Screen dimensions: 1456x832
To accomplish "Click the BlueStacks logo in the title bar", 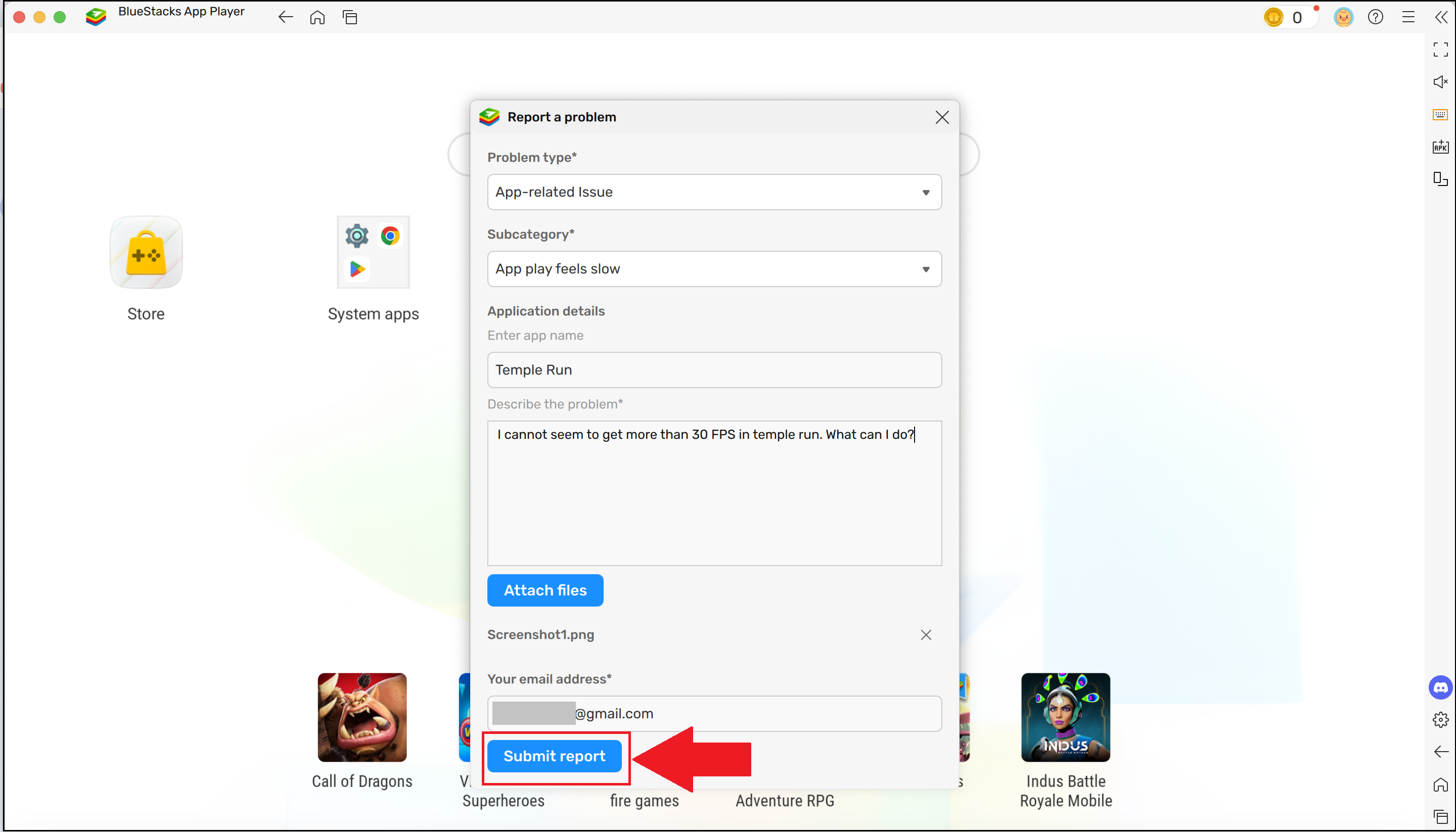I will pyautogui.click(x=96, y=17).
